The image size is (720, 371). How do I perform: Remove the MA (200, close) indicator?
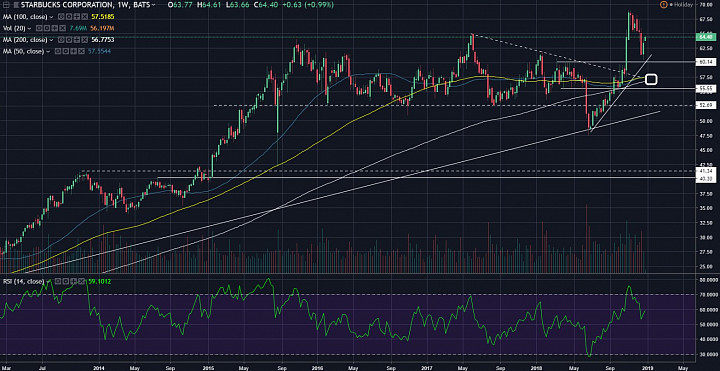click(x=84, y=40)
